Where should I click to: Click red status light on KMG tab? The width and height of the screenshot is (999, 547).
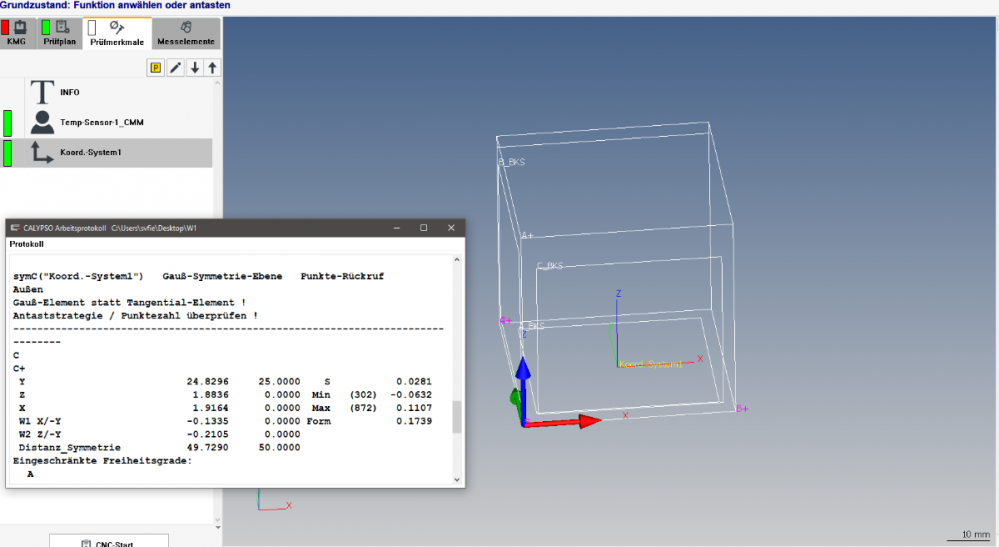(6, 27)
